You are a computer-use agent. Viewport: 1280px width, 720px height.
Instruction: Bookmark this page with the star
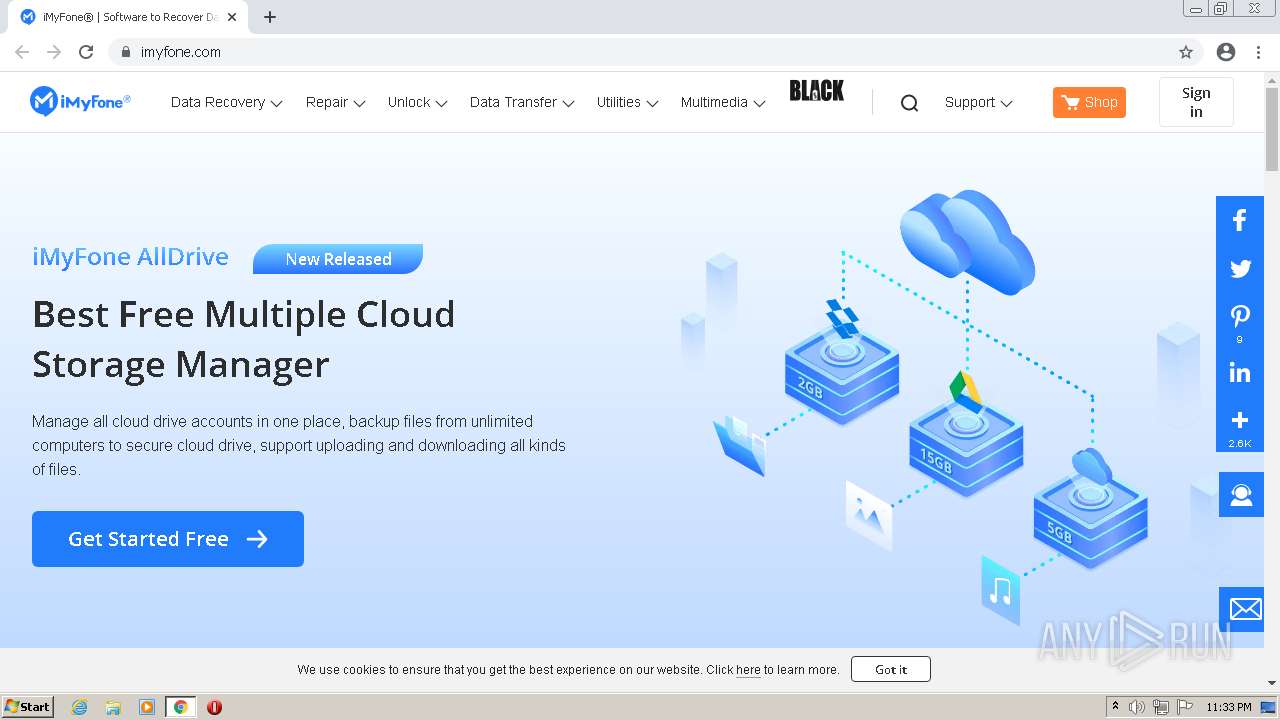coord(1186,52)
